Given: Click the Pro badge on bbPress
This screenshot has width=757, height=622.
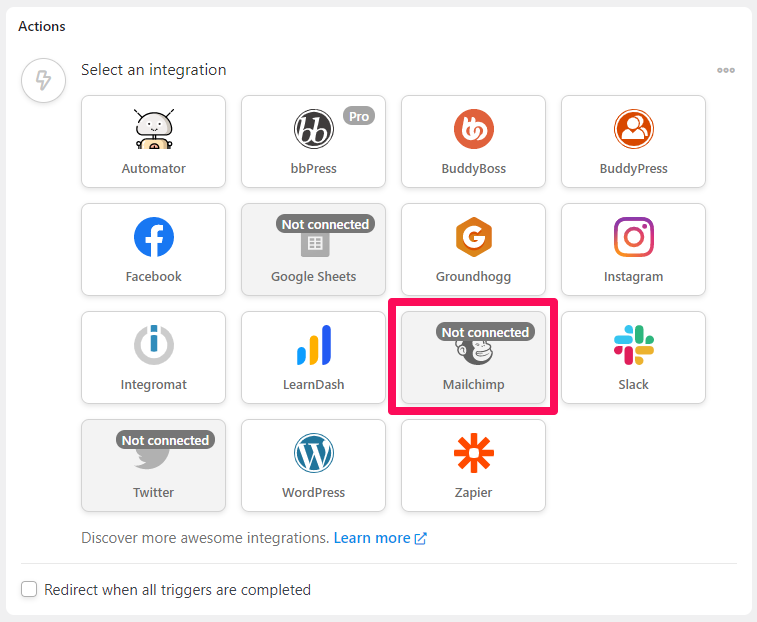Looking at the screenshot, I should [x=359, y=116].
